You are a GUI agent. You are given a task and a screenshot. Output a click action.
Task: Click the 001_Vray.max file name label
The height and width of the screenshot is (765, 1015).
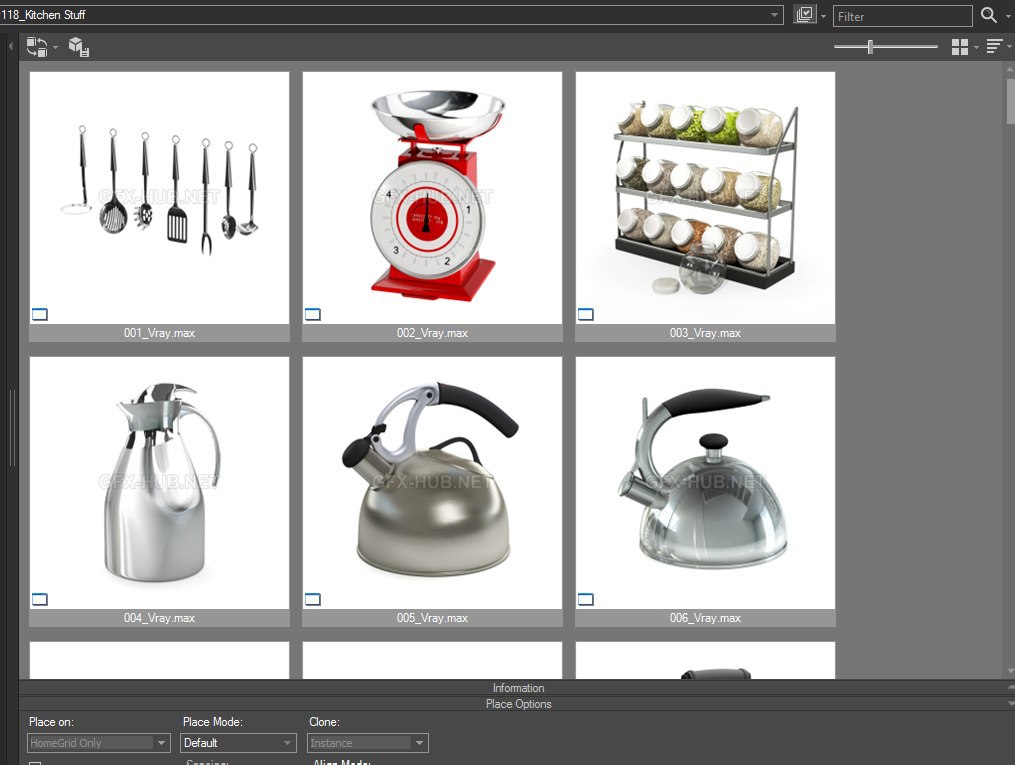pos(159,333)
